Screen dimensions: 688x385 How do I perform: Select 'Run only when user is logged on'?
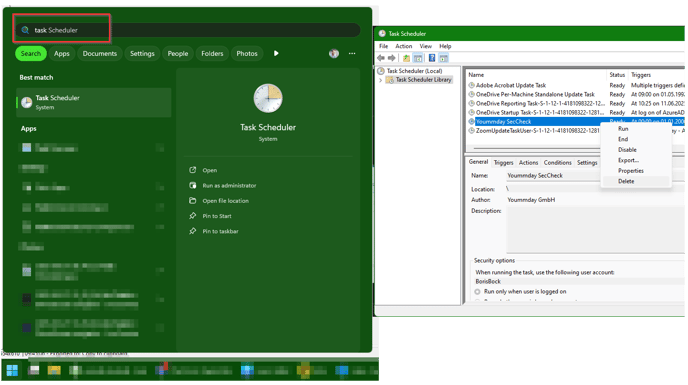(x=477, y=291)
